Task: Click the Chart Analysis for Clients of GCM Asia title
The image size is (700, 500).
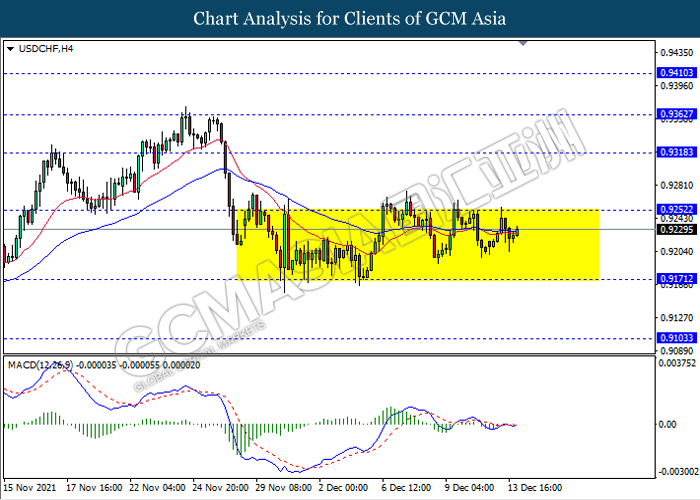Action: (350, 19)
